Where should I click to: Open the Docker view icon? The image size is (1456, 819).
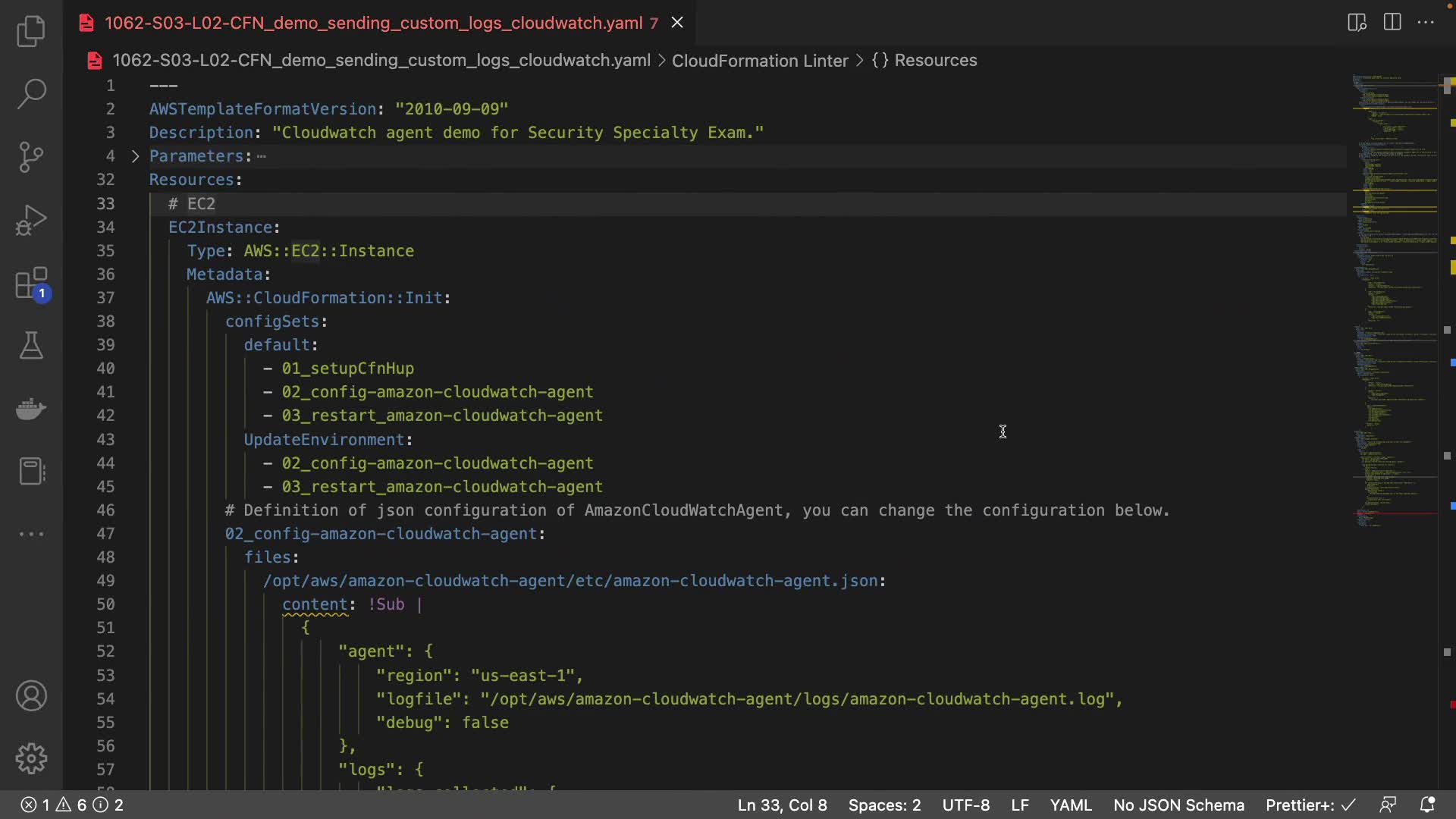pyautogui.click(x=31, y=409)
